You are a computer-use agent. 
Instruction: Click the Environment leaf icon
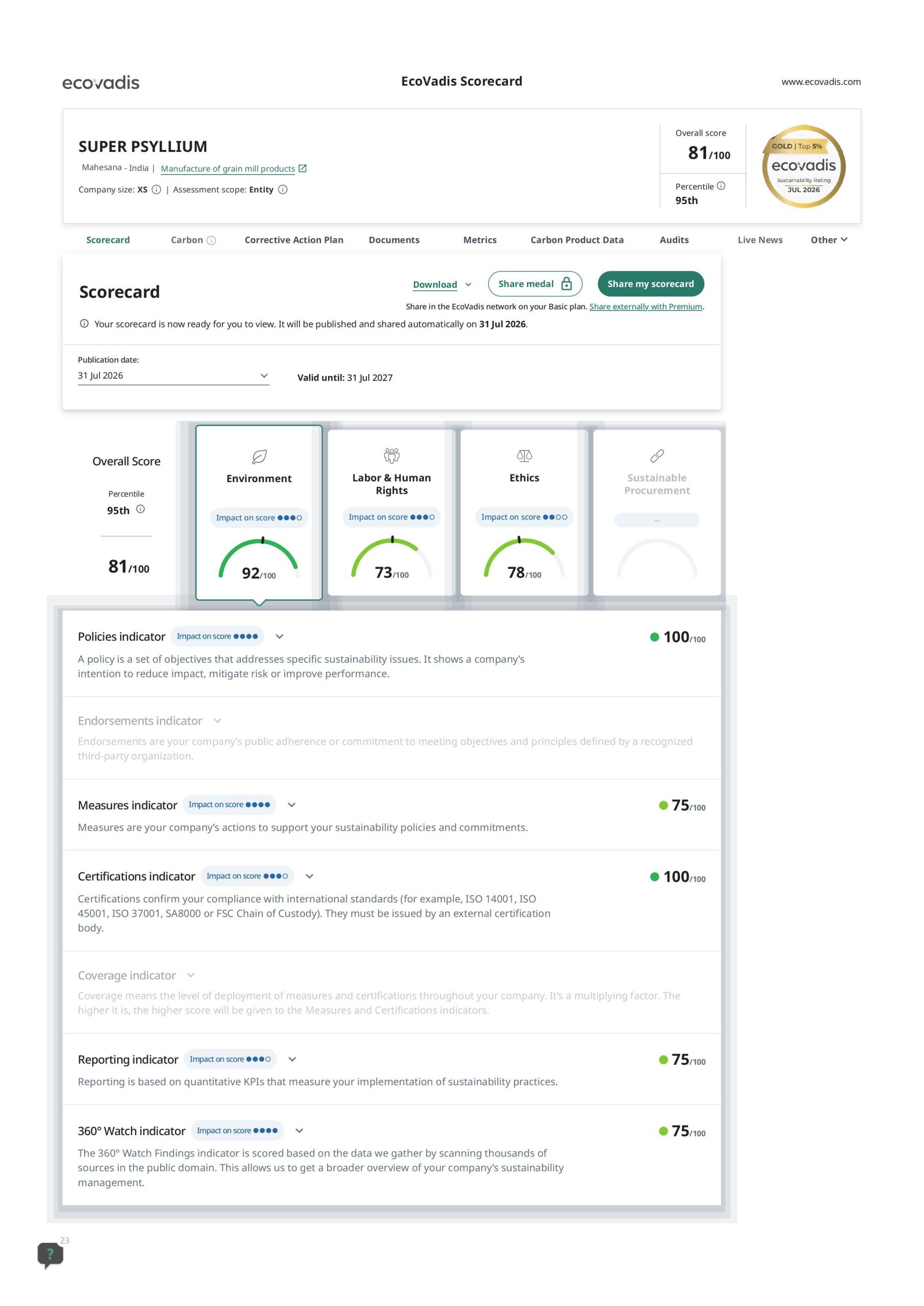(x=260, y=457)
